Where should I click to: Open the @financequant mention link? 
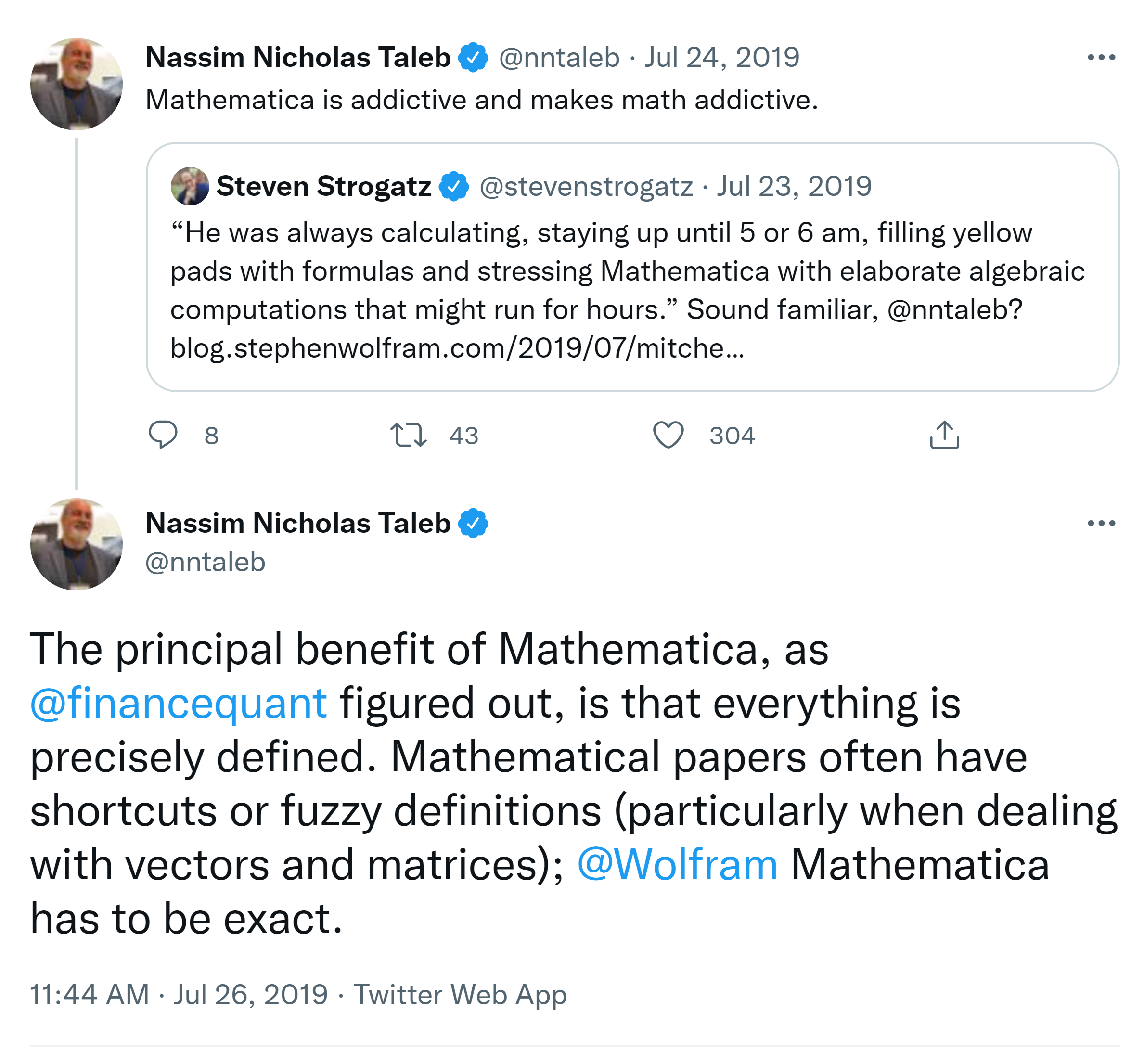(179, 703)
